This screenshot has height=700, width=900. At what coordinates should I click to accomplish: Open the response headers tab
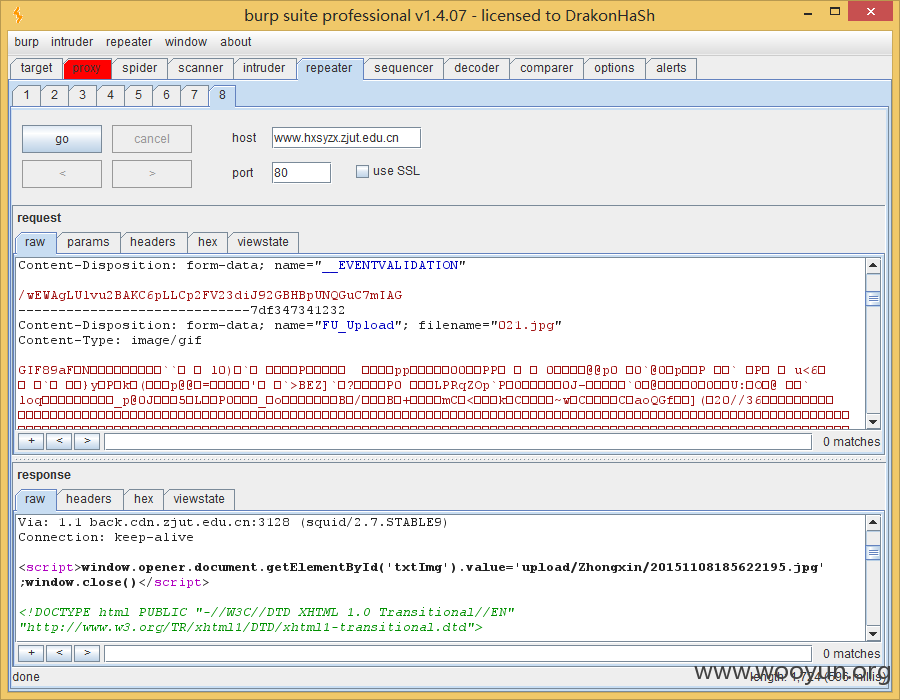click(88, 499)
